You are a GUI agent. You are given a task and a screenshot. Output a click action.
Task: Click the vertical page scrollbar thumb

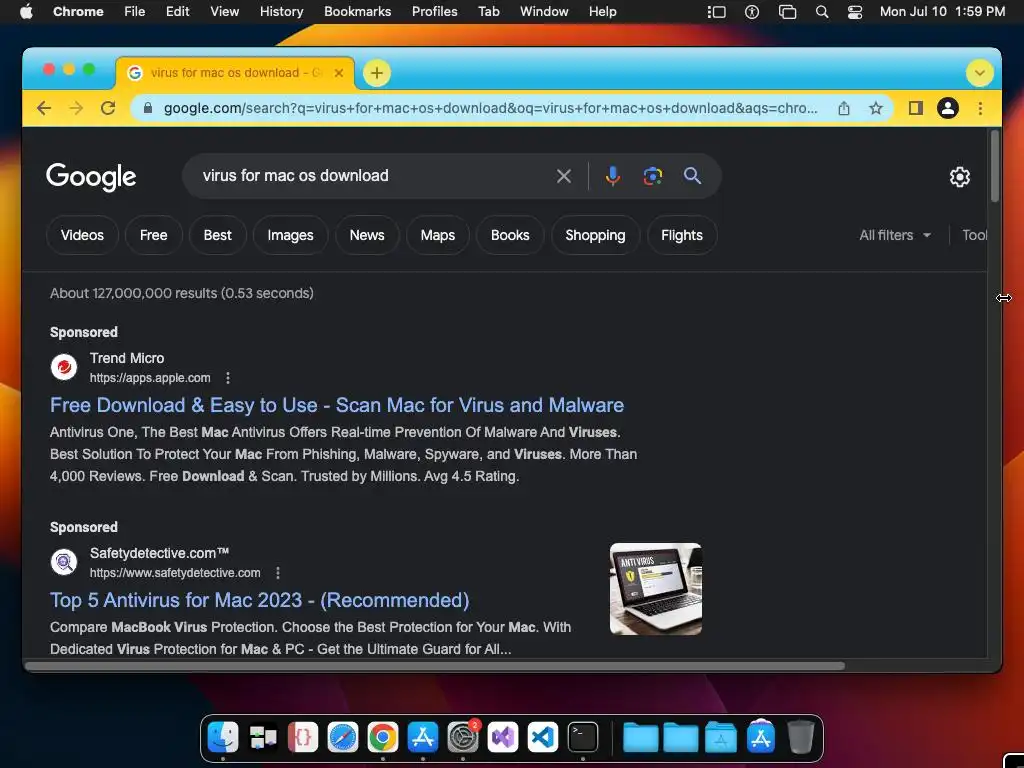(x=995, y=166)
